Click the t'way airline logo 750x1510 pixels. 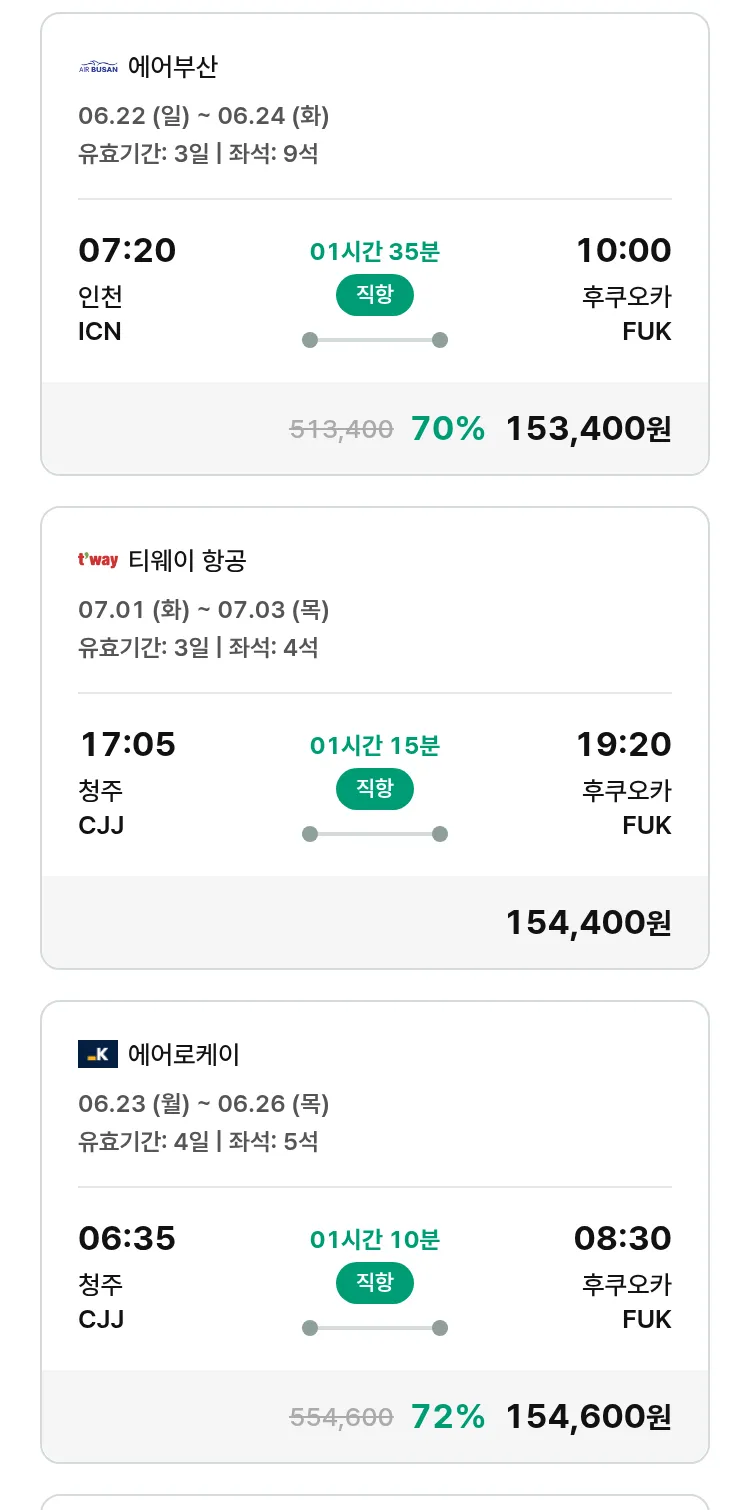click(x=98, y=560)
